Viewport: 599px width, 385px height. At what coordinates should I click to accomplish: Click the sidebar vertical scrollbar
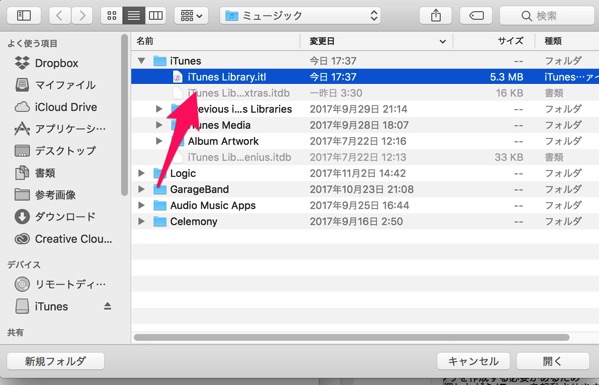pyautogui.click(x=125, y=115)
